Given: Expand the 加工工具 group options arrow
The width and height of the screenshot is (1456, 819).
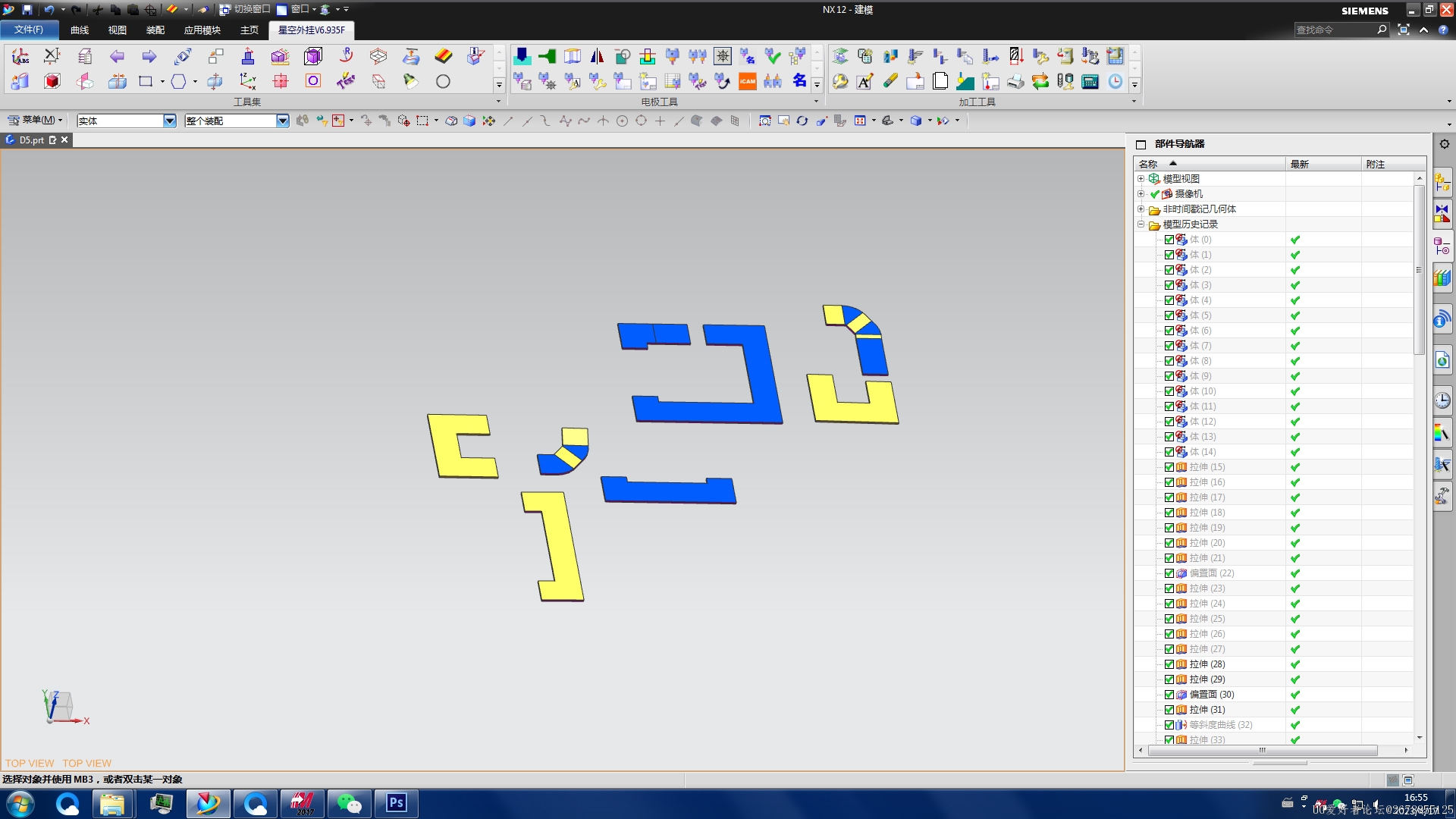Looking at the screenshot, I should [x=1134, y=102].
